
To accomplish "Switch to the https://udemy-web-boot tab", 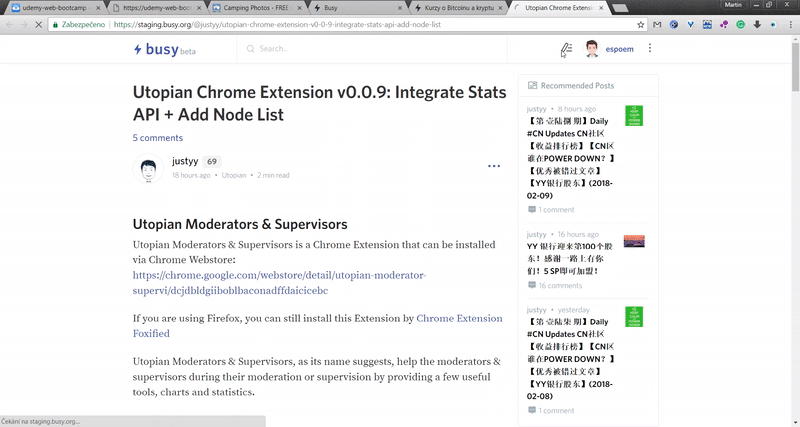I will tap(156, 8).
